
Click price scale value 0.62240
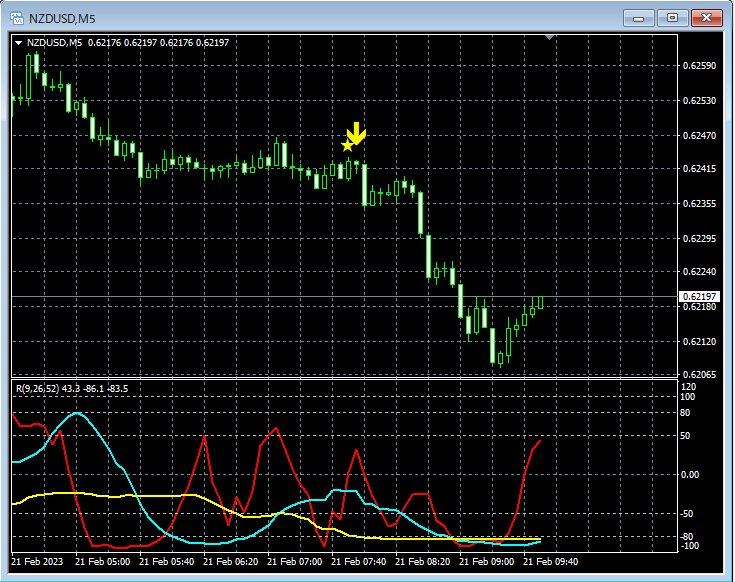click(x=699, y=272)
